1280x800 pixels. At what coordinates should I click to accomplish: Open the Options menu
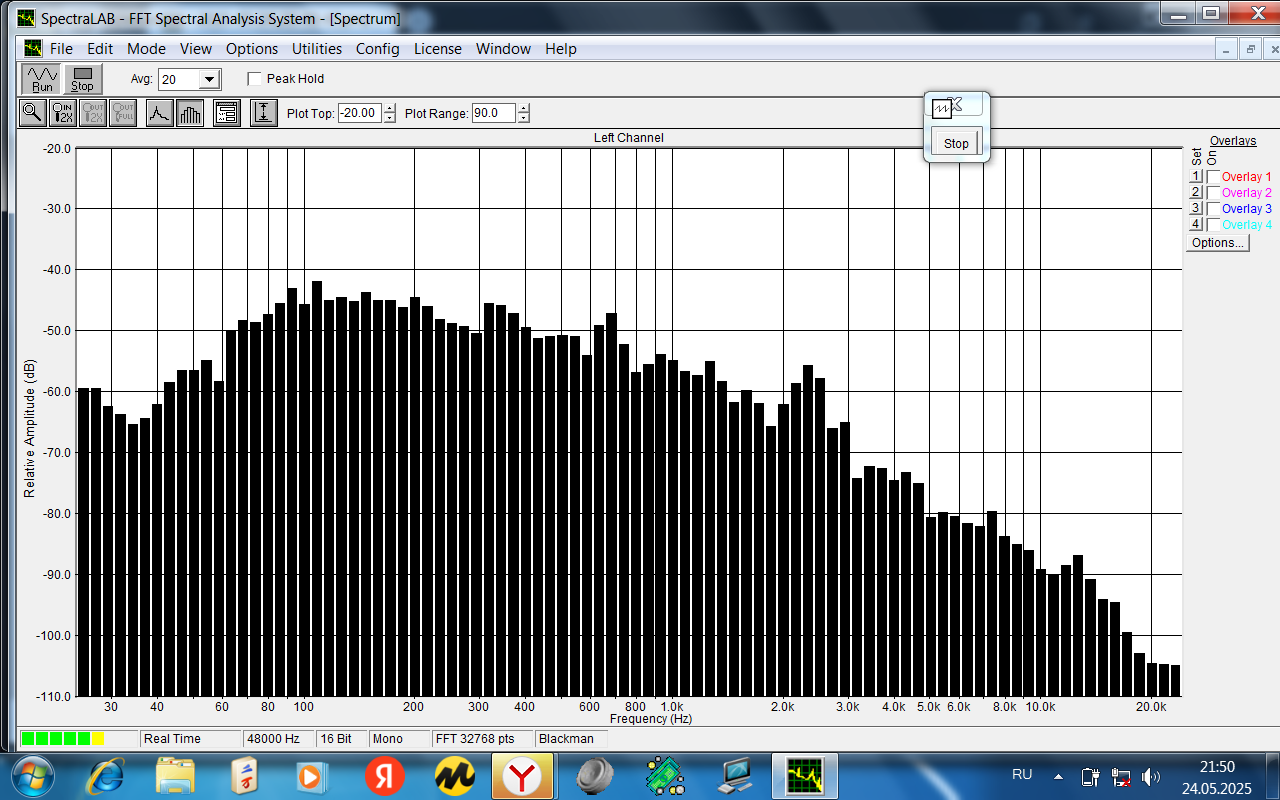coord(252,48)
